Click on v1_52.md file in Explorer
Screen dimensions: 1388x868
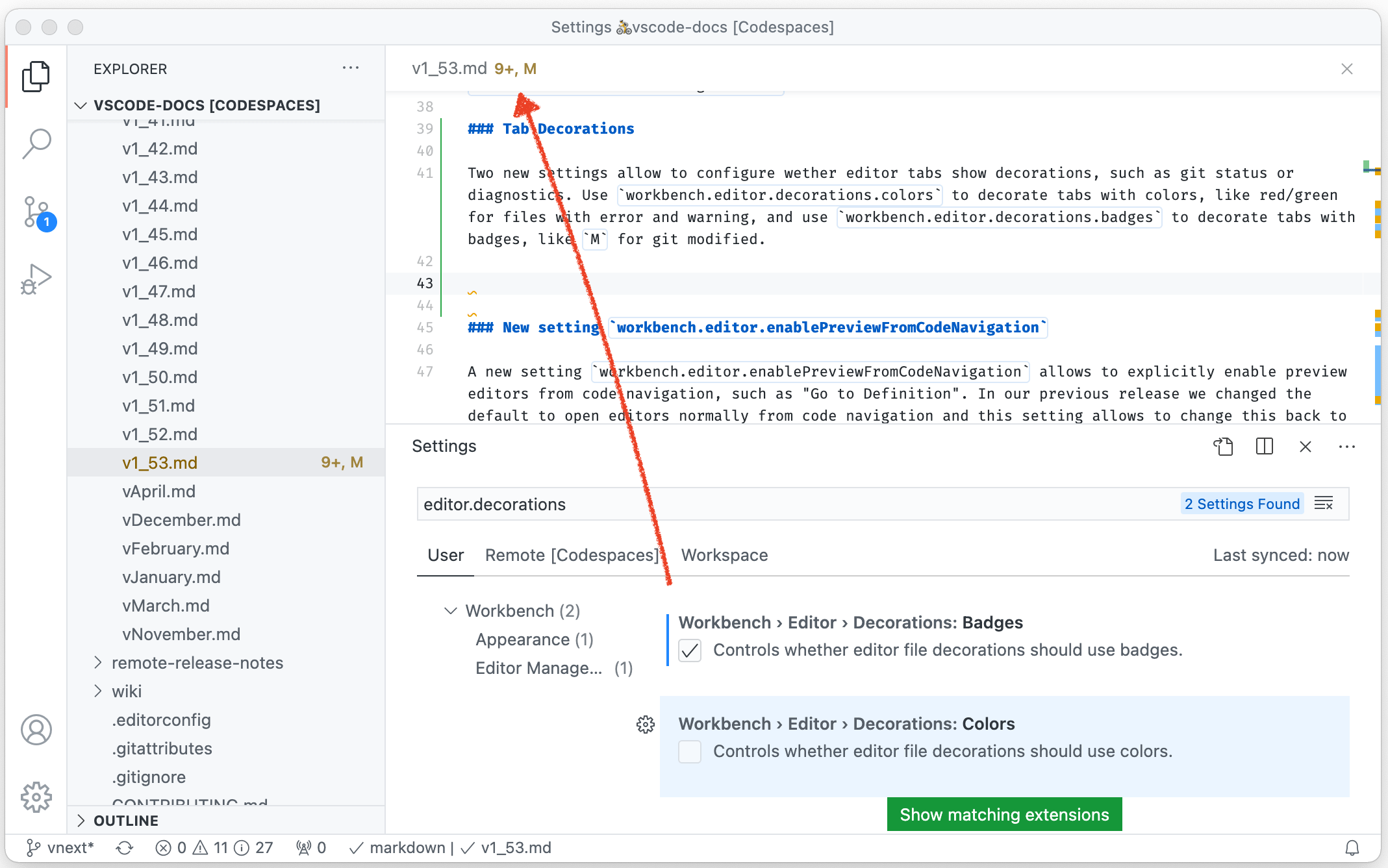click(159, 433)
